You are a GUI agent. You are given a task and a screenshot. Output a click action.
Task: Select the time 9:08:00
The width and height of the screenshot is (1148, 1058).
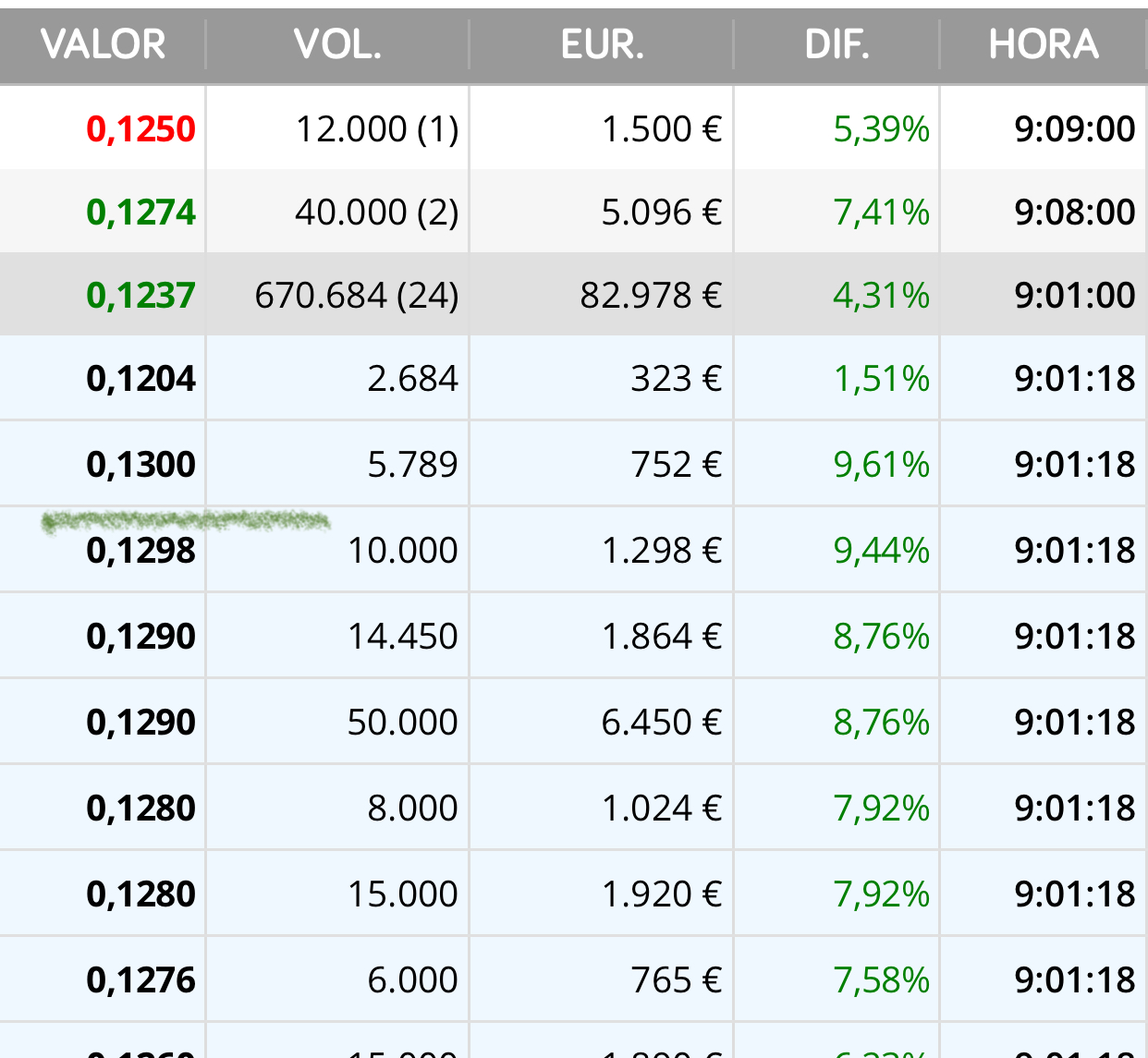click(x=1075, y=213)
